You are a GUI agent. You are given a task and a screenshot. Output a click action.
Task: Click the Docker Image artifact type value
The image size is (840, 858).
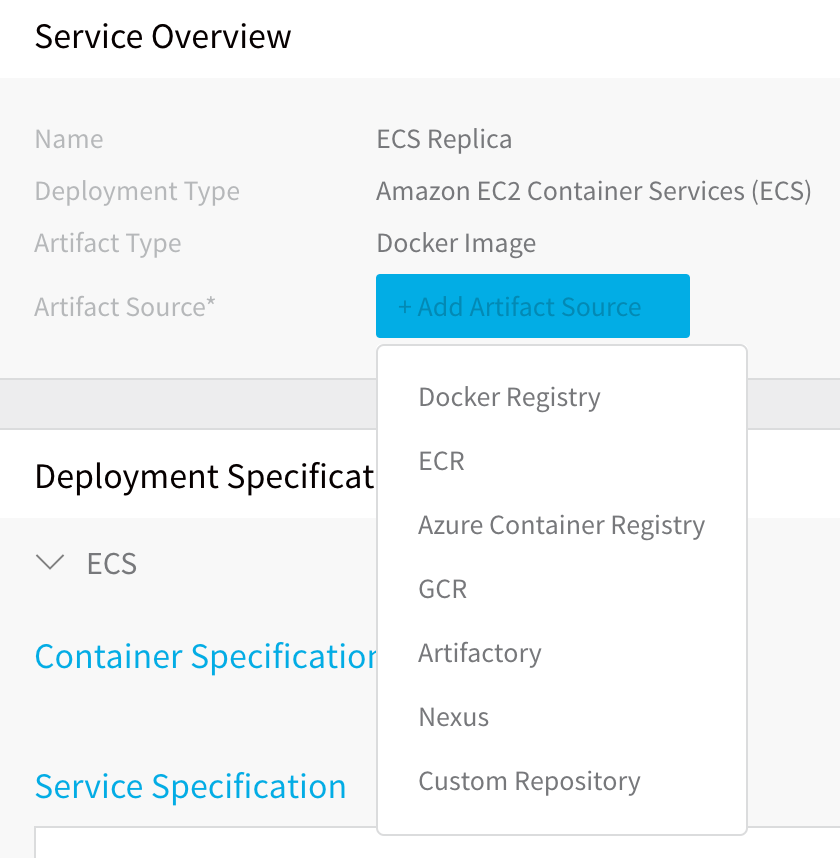(456, 244)
